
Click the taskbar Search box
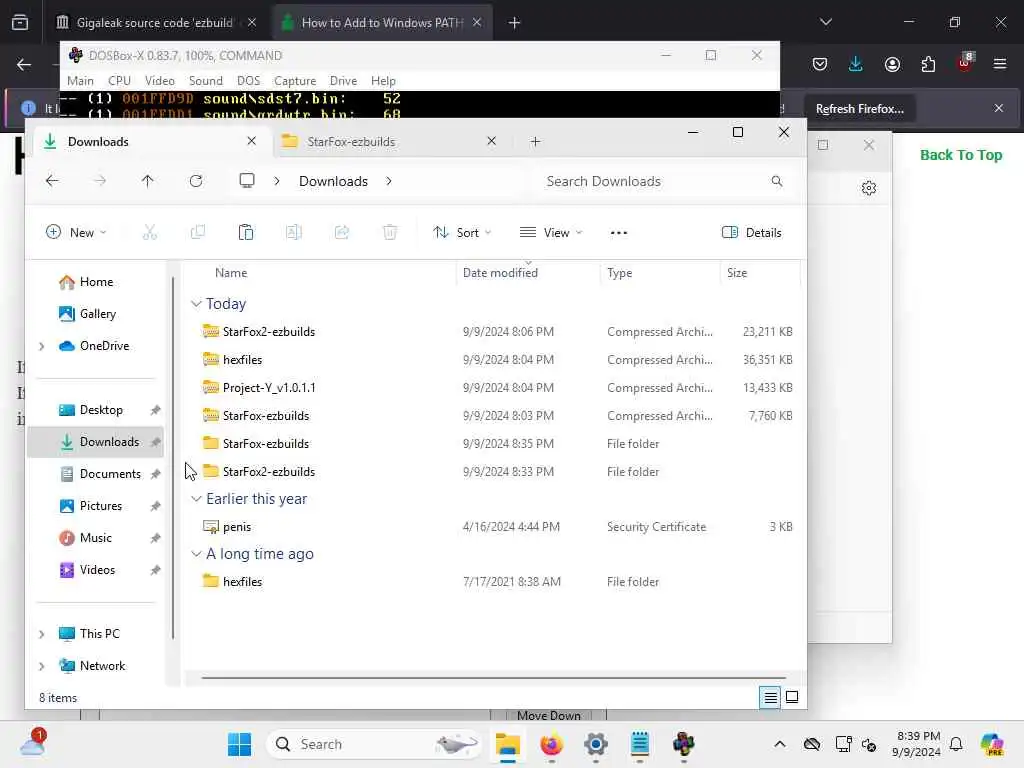[x=374, y=744]
